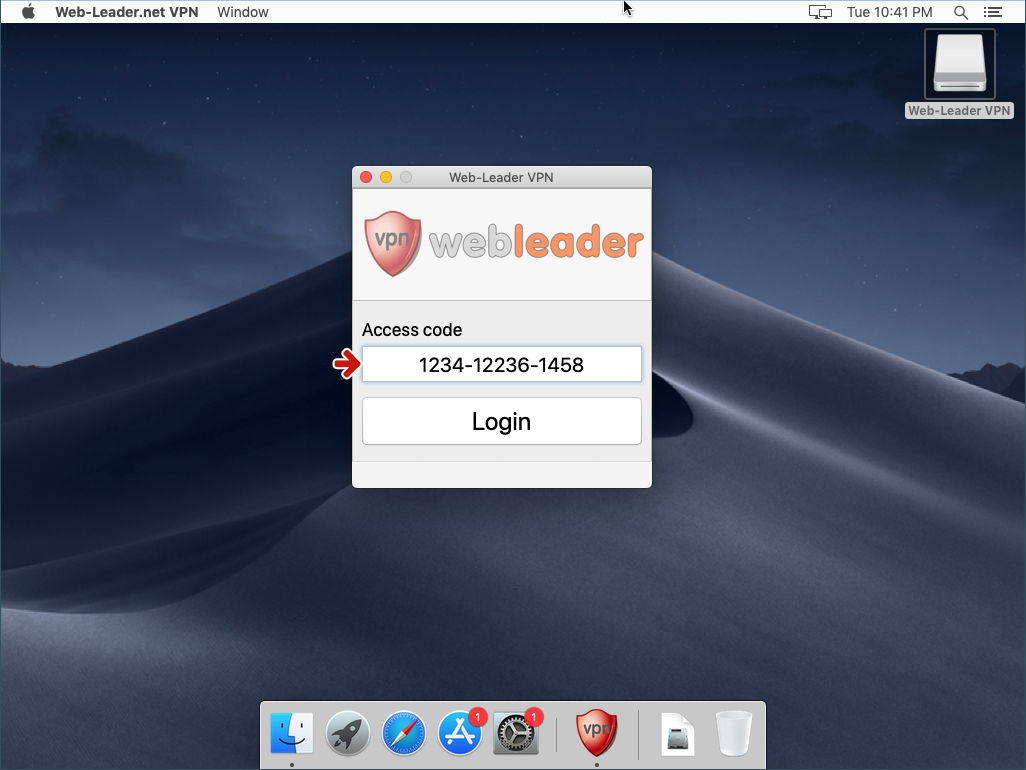Click the Web-Leader VPN window title bar
Viewport: 1026px width, 770px height.
(502, 177)
